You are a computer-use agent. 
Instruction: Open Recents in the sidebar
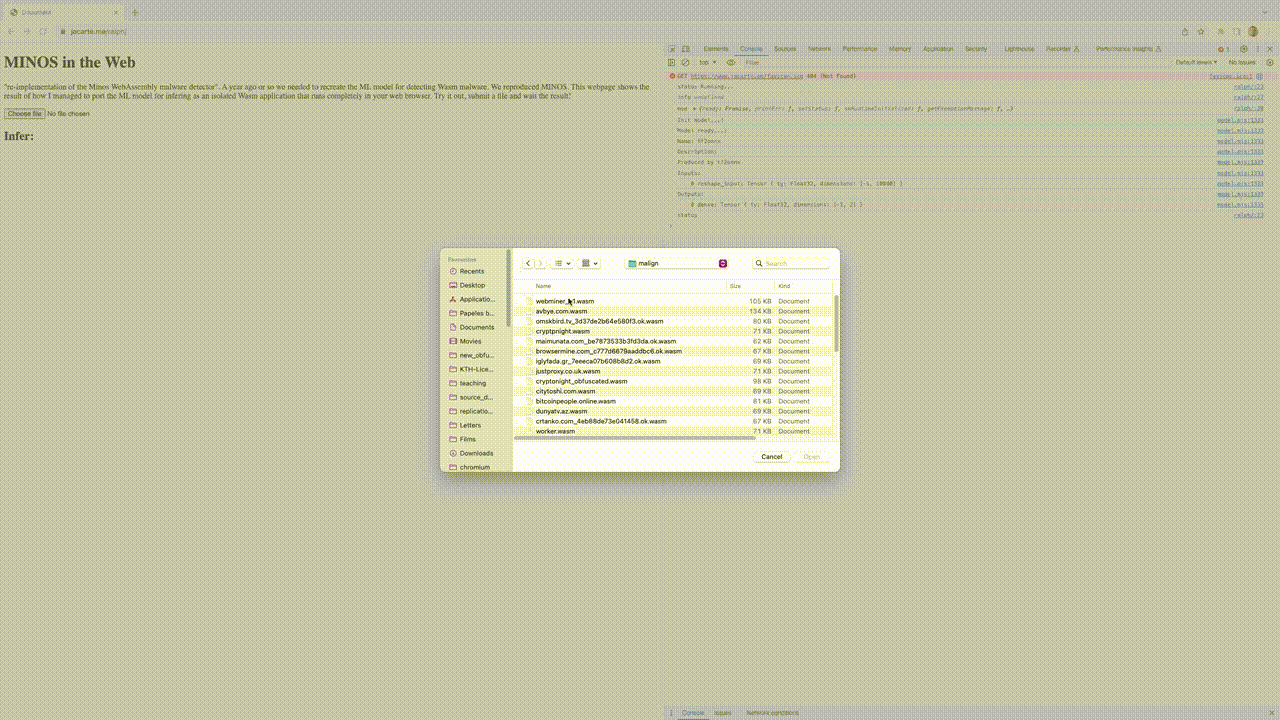click(x=471, y=271)
